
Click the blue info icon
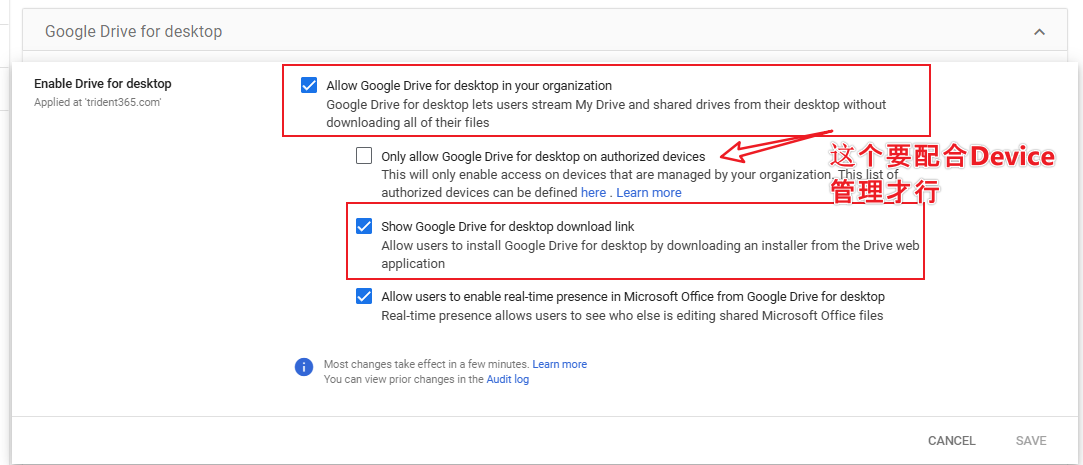click(x=304, y=367)
